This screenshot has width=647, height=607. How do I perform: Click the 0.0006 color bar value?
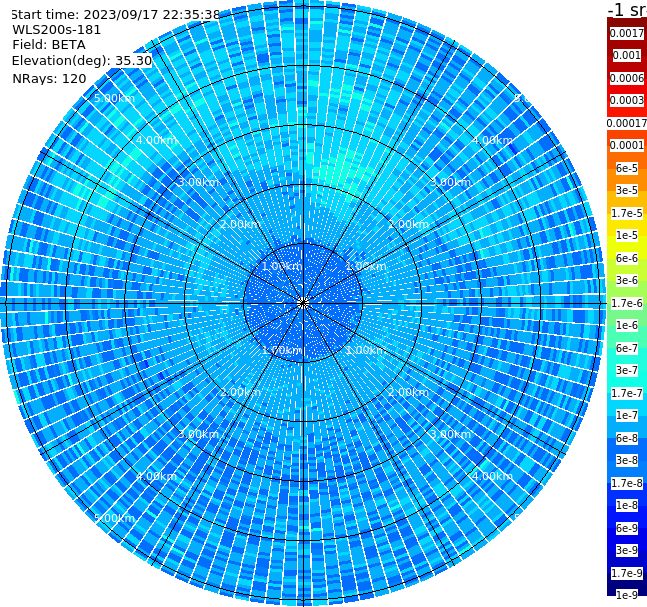tap(627, 78)
